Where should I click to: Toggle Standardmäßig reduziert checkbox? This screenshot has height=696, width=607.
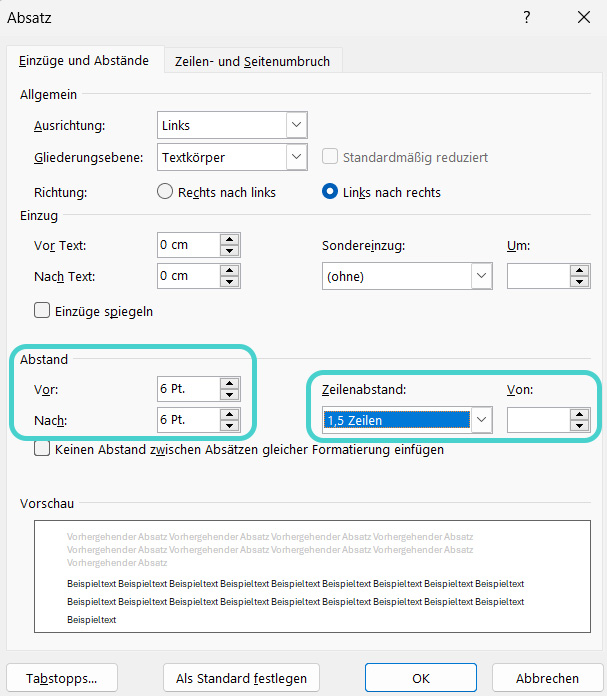[329, 157]
